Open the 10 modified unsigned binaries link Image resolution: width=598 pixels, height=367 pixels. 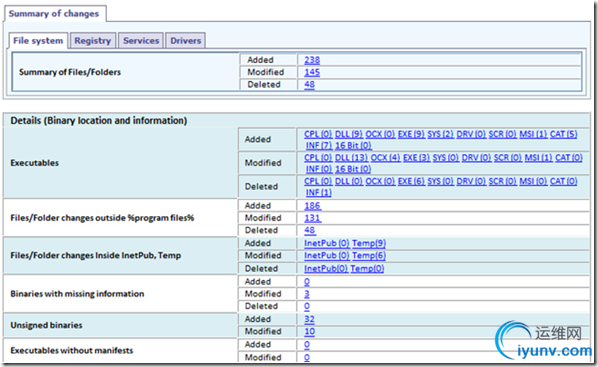pos(309,331)
